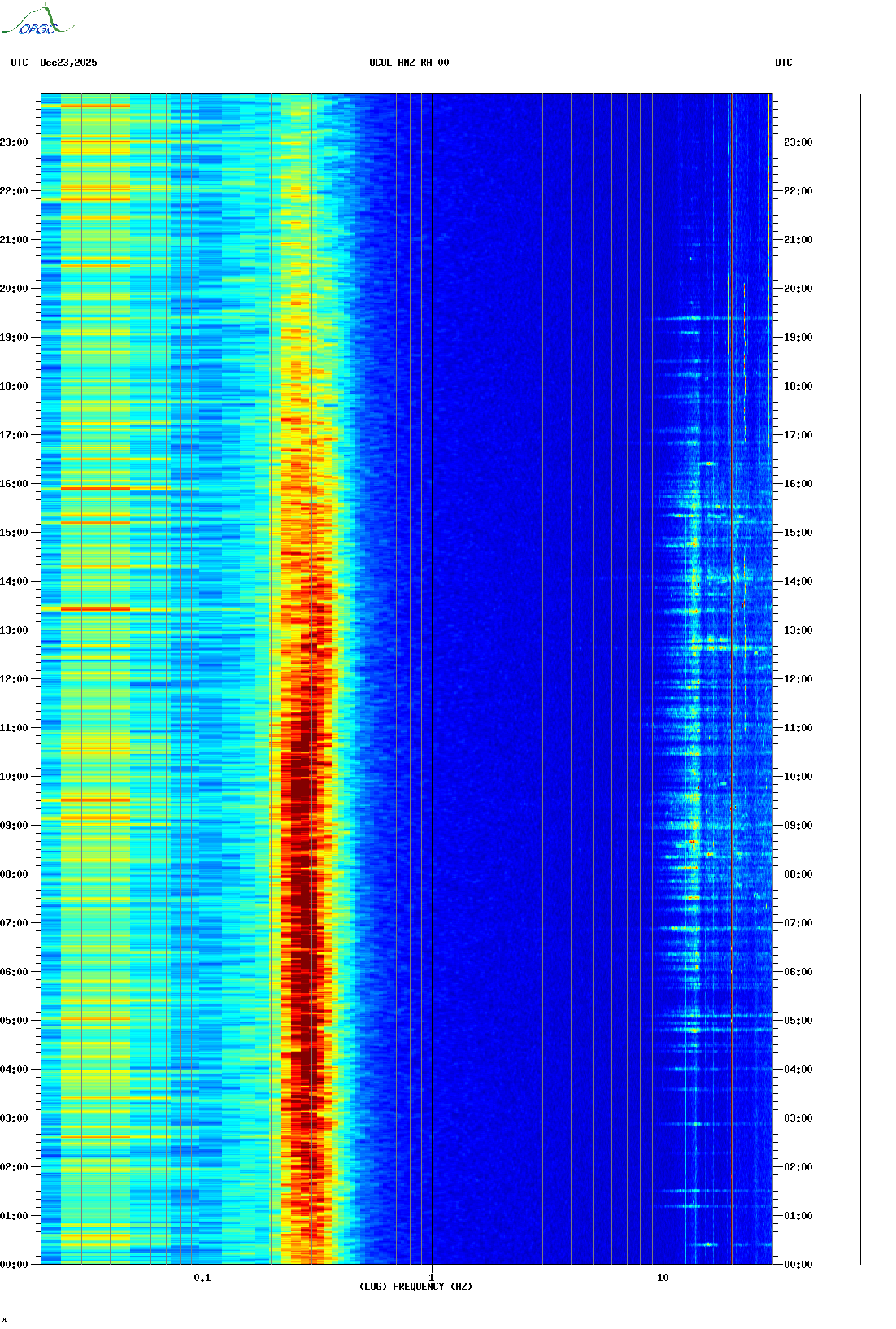Select the 00:00 label on the right time axis

pos(798,1265)
